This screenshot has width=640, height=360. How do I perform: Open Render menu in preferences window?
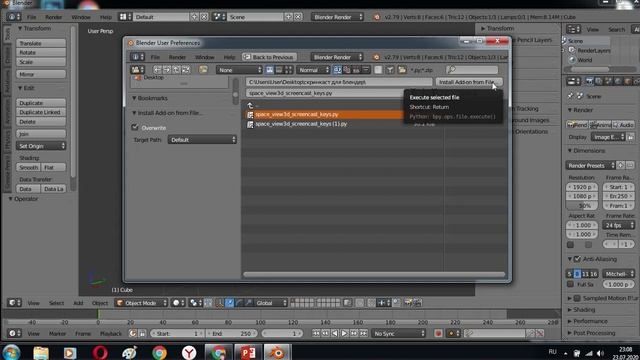pyautogui.click(x=177, y=58)
